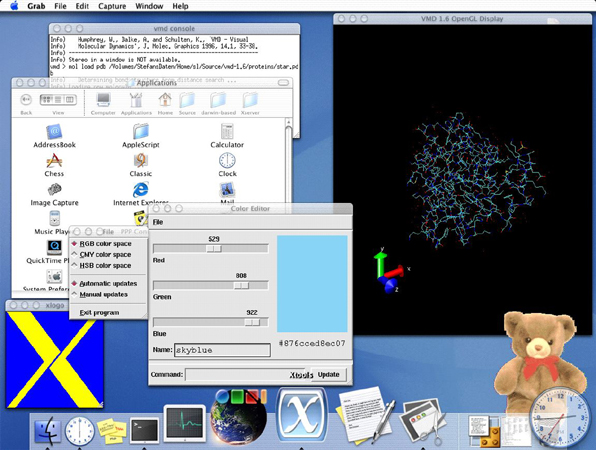This screenshot has height=450, width=596.
Task: Click the analog clock at Dock's right end
Action: tap(559, 417)
